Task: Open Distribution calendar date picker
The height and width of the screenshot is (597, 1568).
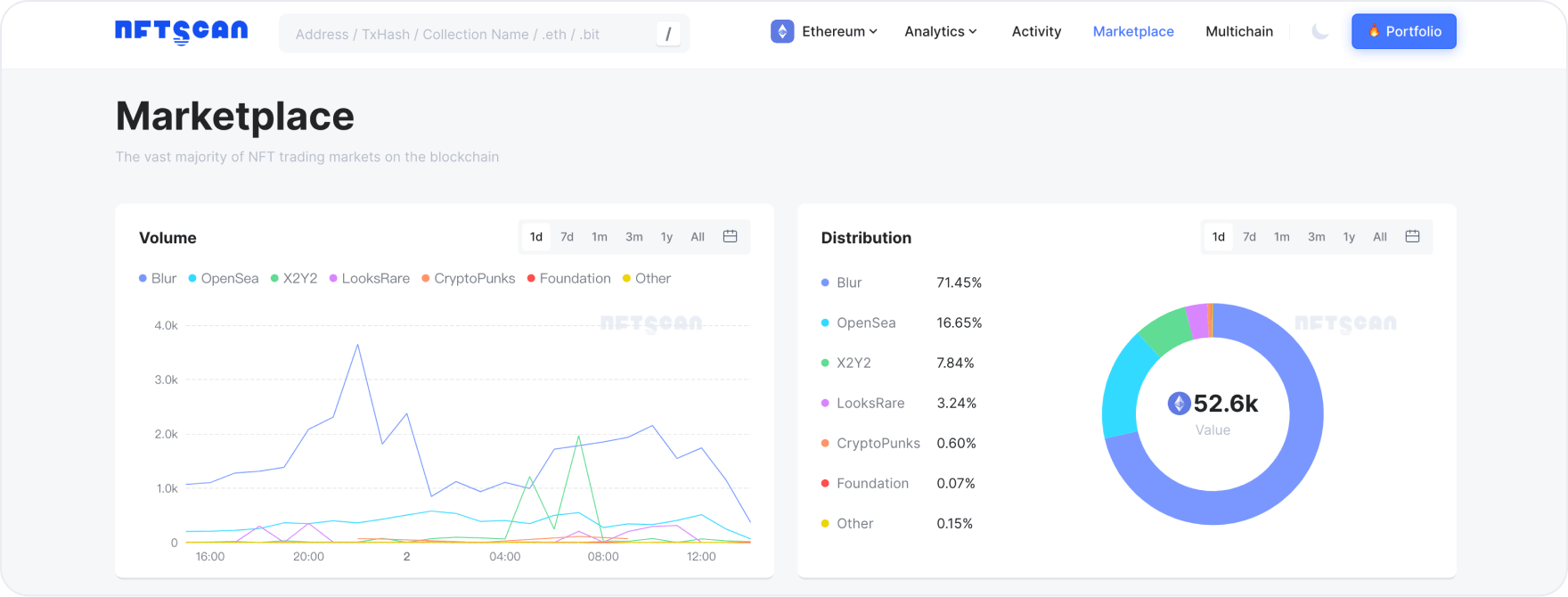Action: (1412, 236)
